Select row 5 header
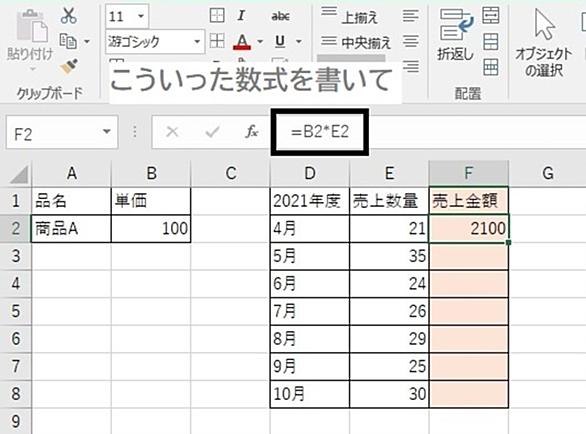Screen dimensions: 586x434 (16, 311)
